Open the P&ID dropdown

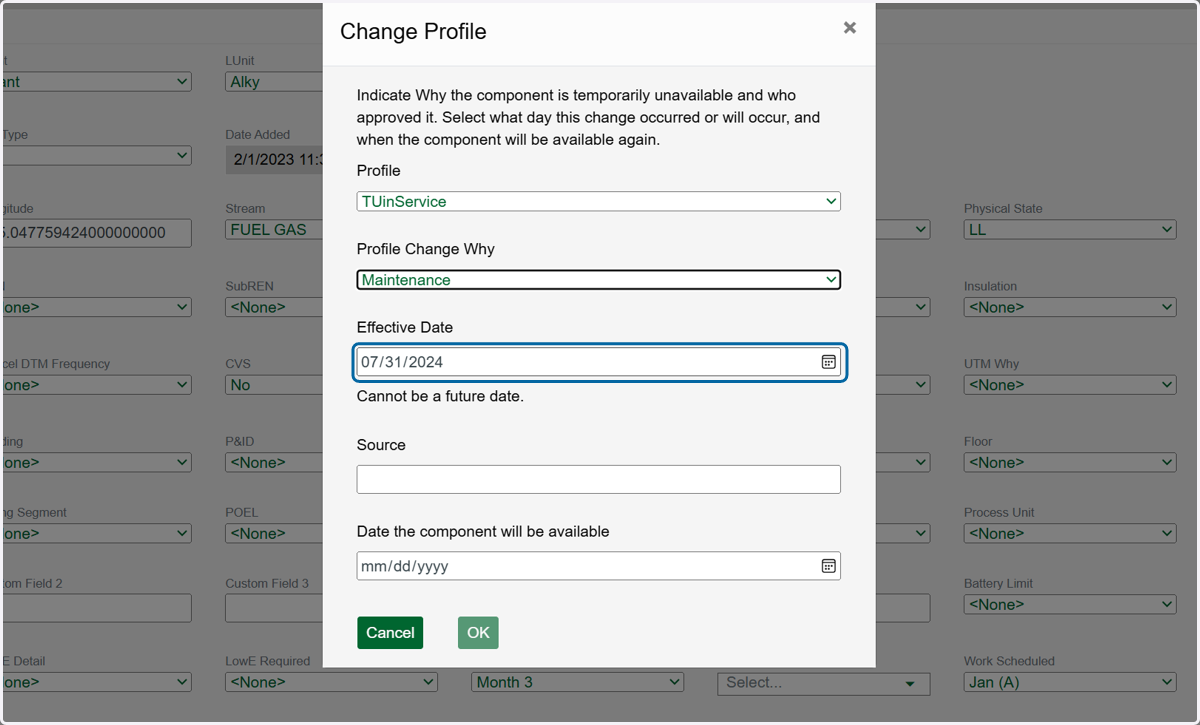[x=275, y=463]
